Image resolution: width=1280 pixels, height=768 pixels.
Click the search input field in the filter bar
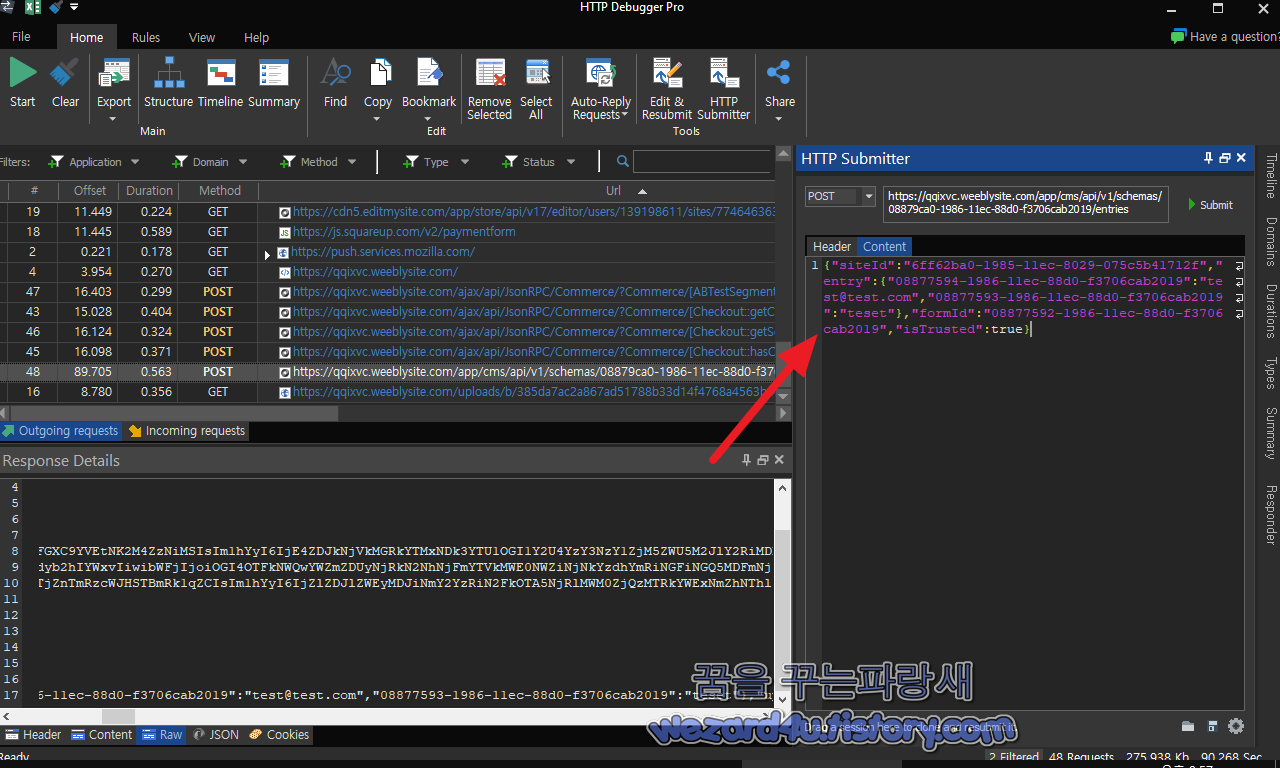(x=702, y=162)
